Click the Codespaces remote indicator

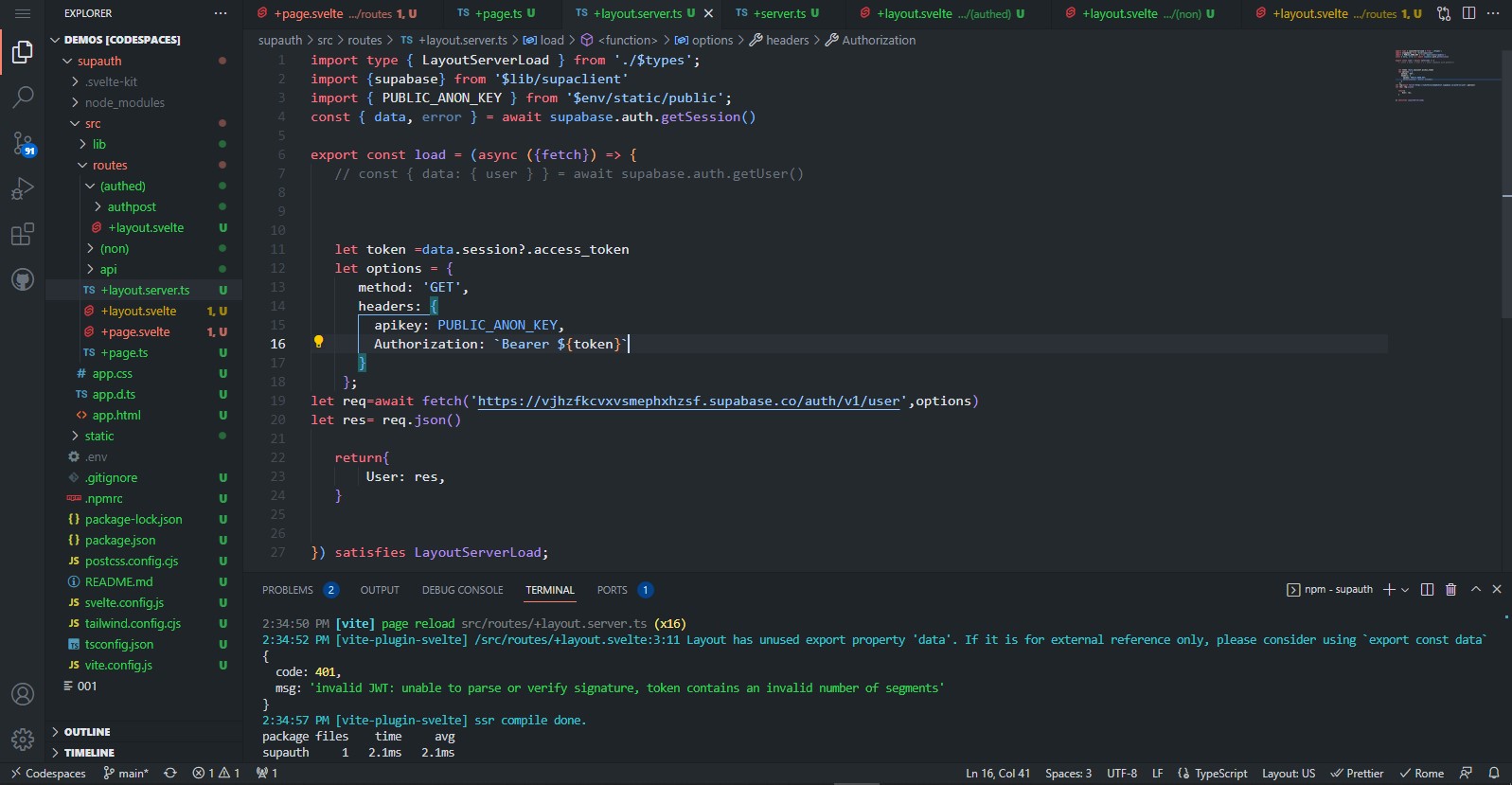coord(48,774)
